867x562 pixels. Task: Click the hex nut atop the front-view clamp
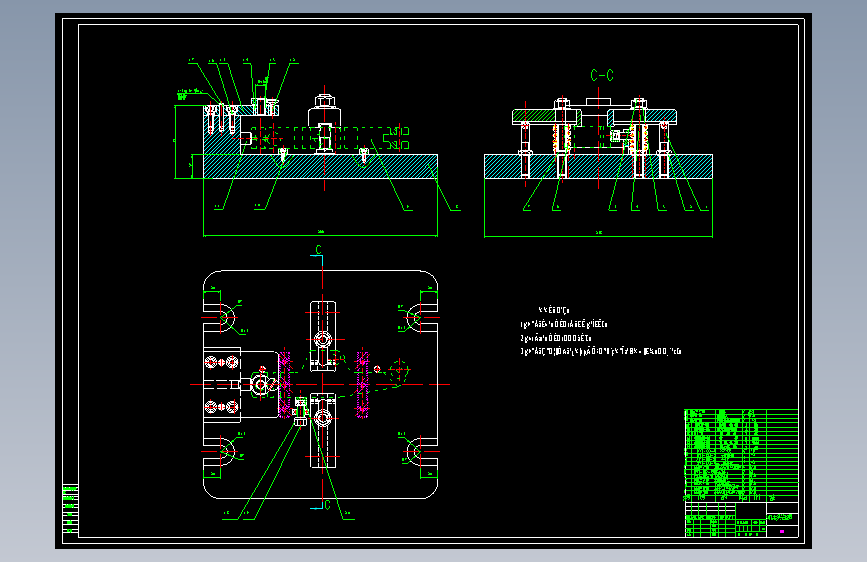(x=325, y=101)
